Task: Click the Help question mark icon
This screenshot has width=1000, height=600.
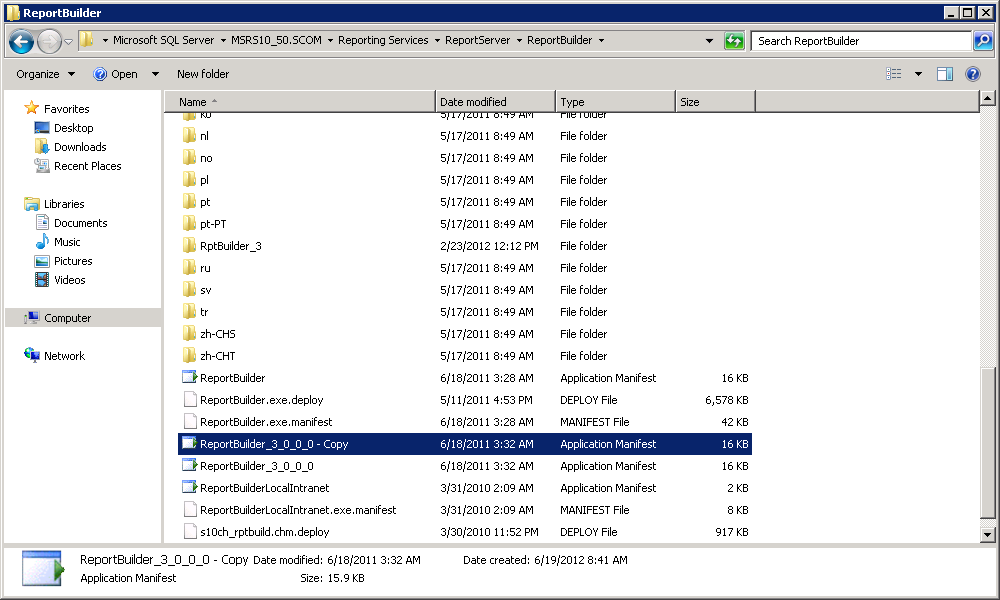Action: (x=973, y=74)
